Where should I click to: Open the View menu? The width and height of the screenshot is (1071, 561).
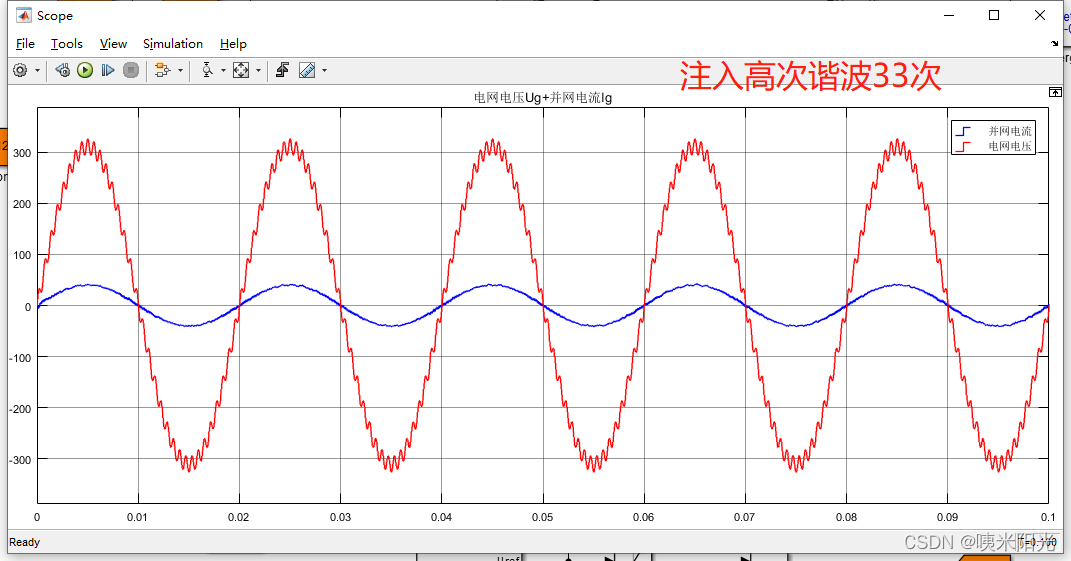point(113,44)
